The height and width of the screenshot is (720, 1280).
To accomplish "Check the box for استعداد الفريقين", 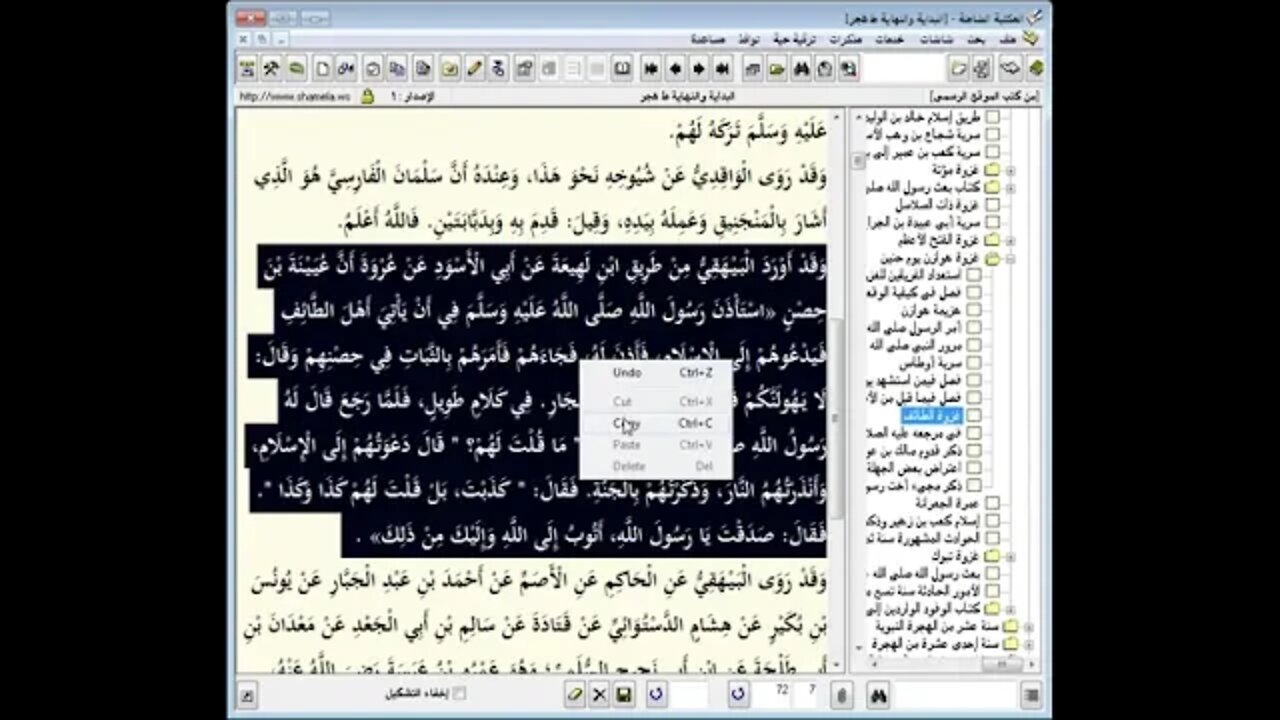I will tap(974, 274).
